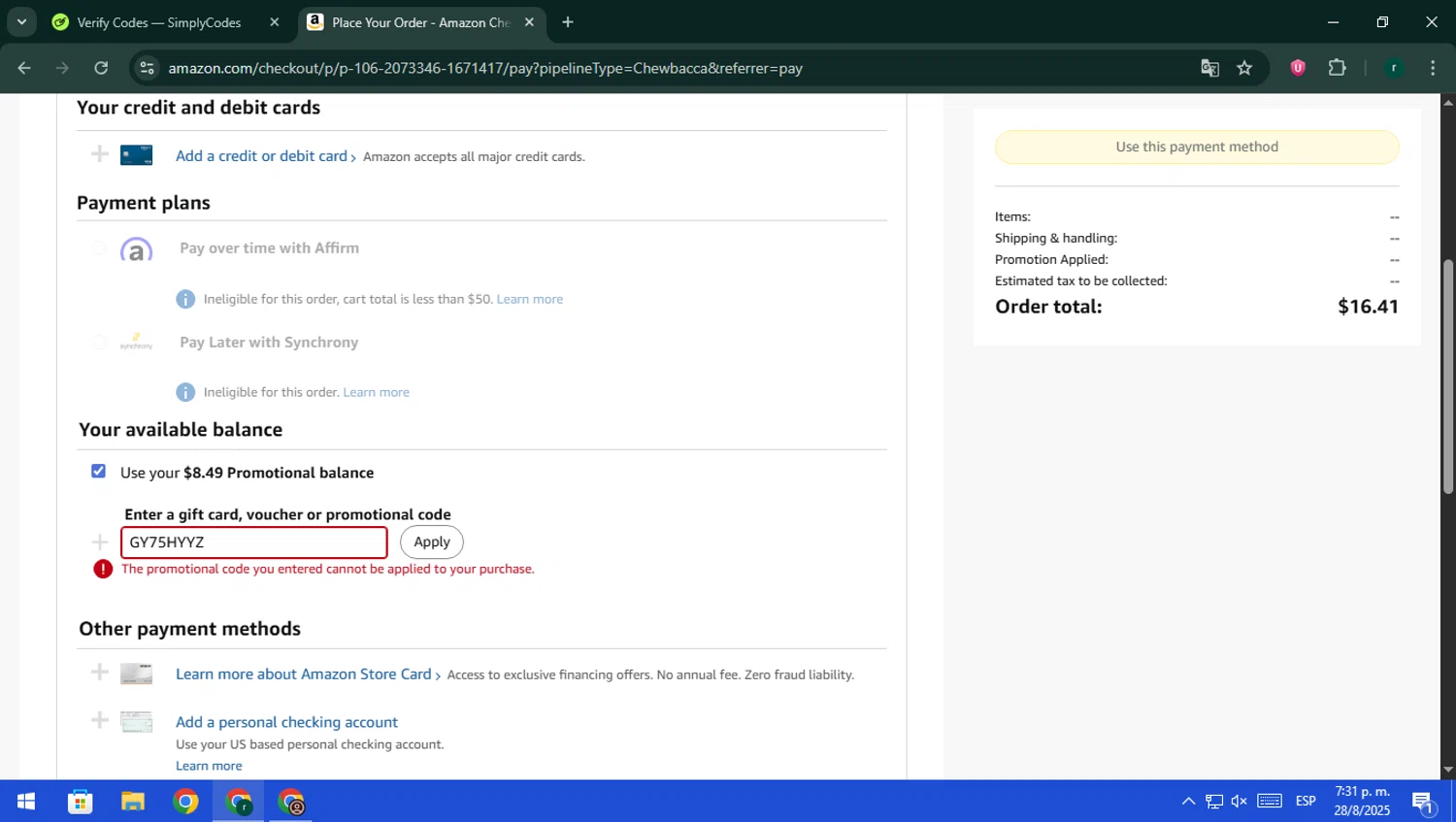Click the browser forward arrow
The width and height of the screenshot is (1456, 822).
62,68
